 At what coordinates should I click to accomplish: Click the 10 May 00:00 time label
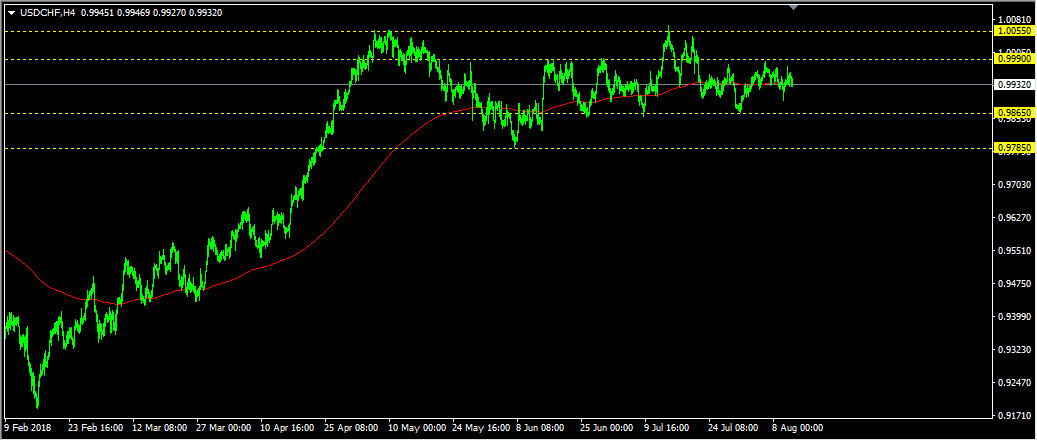[x=416, y=428]
